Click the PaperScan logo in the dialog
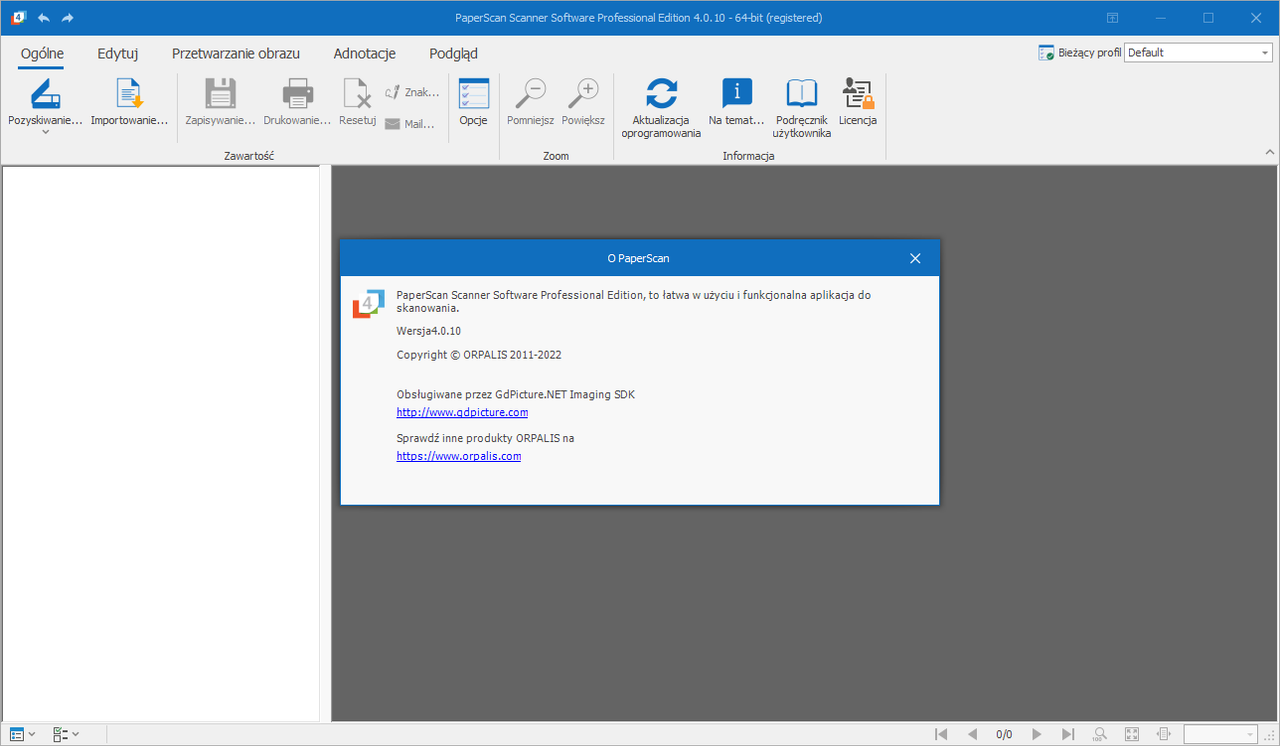Image resolution: width=1280 pixels, height=746 pixels. point(368,304)
